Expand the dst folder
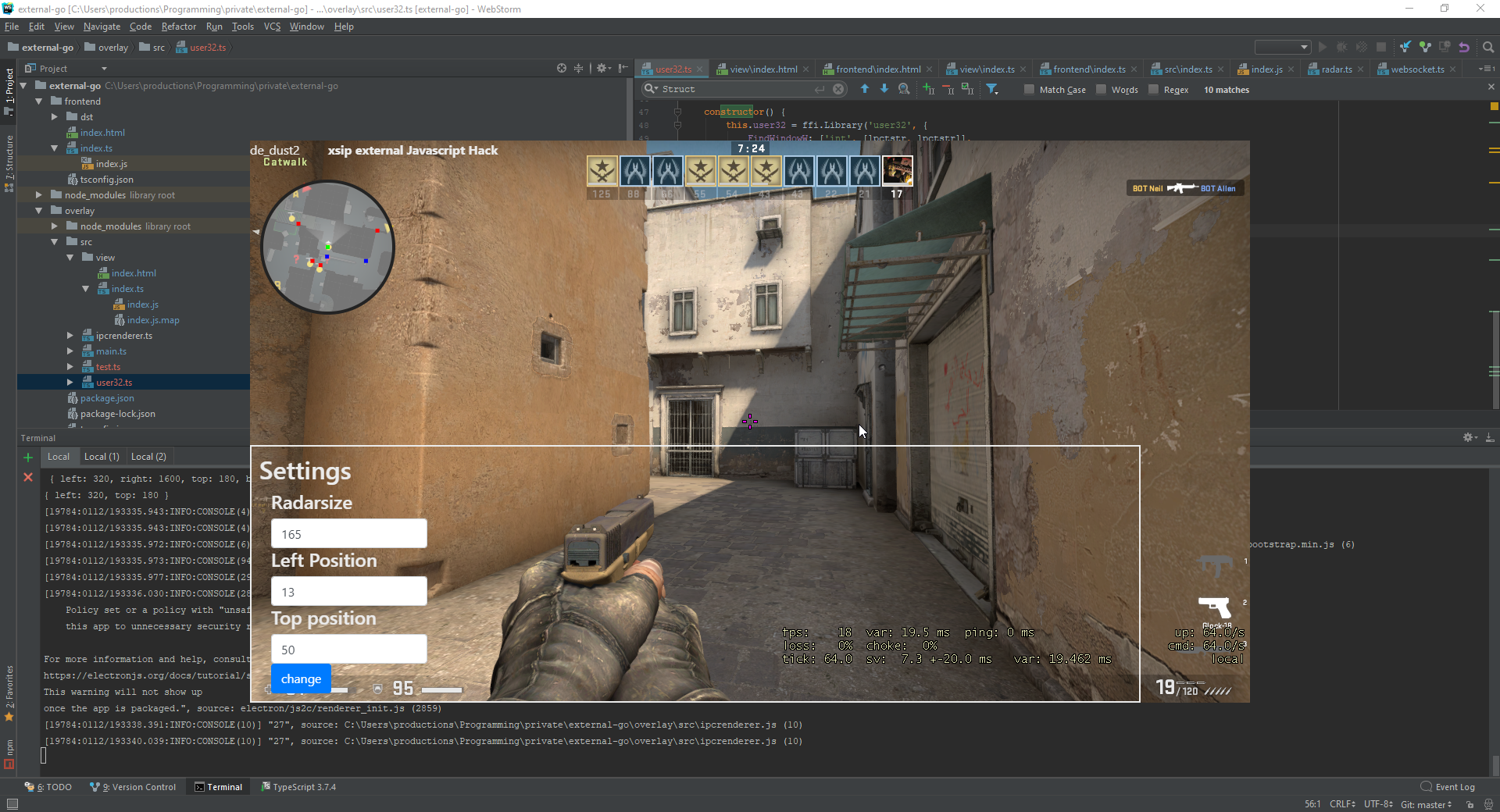The image size is (1500, 812). point(54,116)
